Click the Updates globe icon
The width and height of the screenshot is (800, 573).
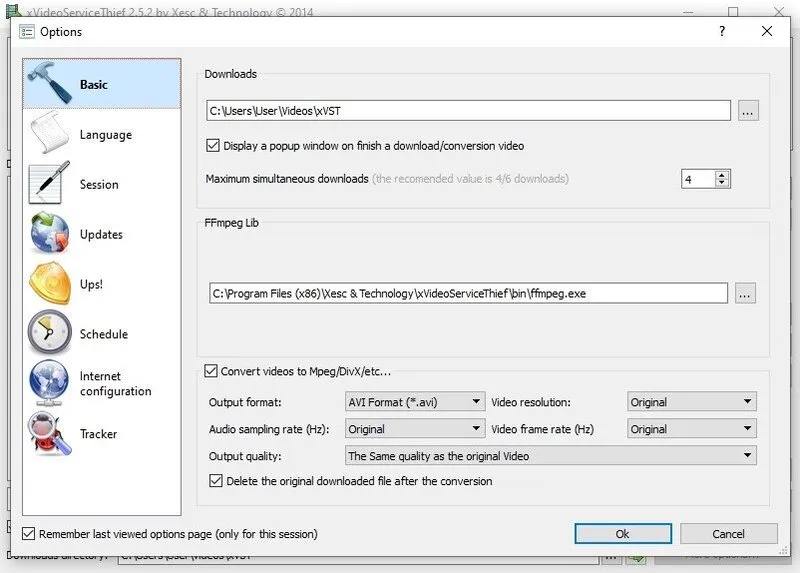(x=49, y=233)
